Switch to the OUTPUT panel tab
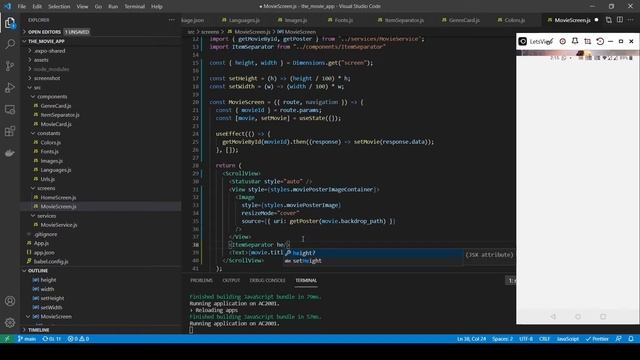 click(231, 280)
